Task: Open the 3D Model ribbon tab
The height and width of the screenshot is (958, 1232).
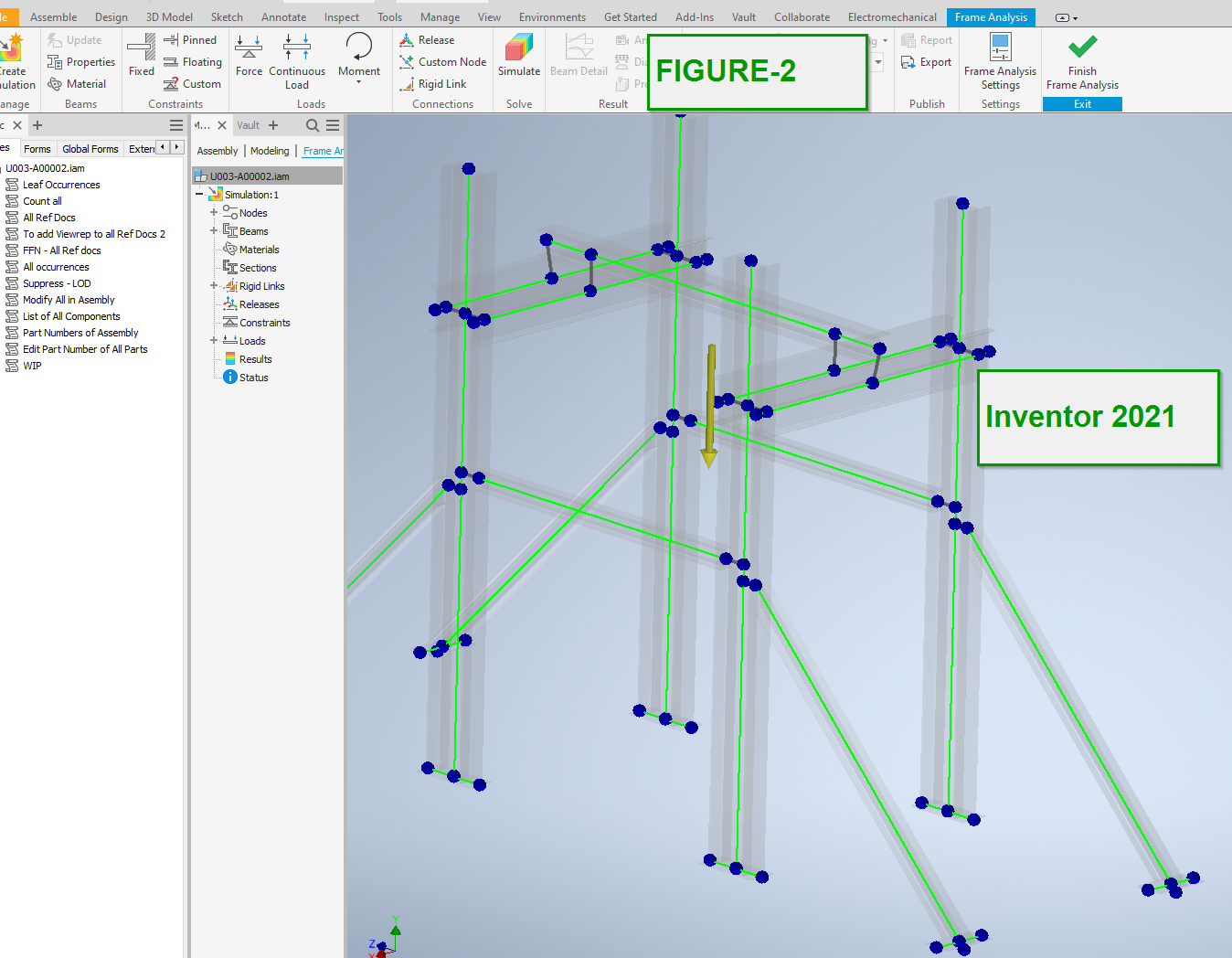Action: 169,17
